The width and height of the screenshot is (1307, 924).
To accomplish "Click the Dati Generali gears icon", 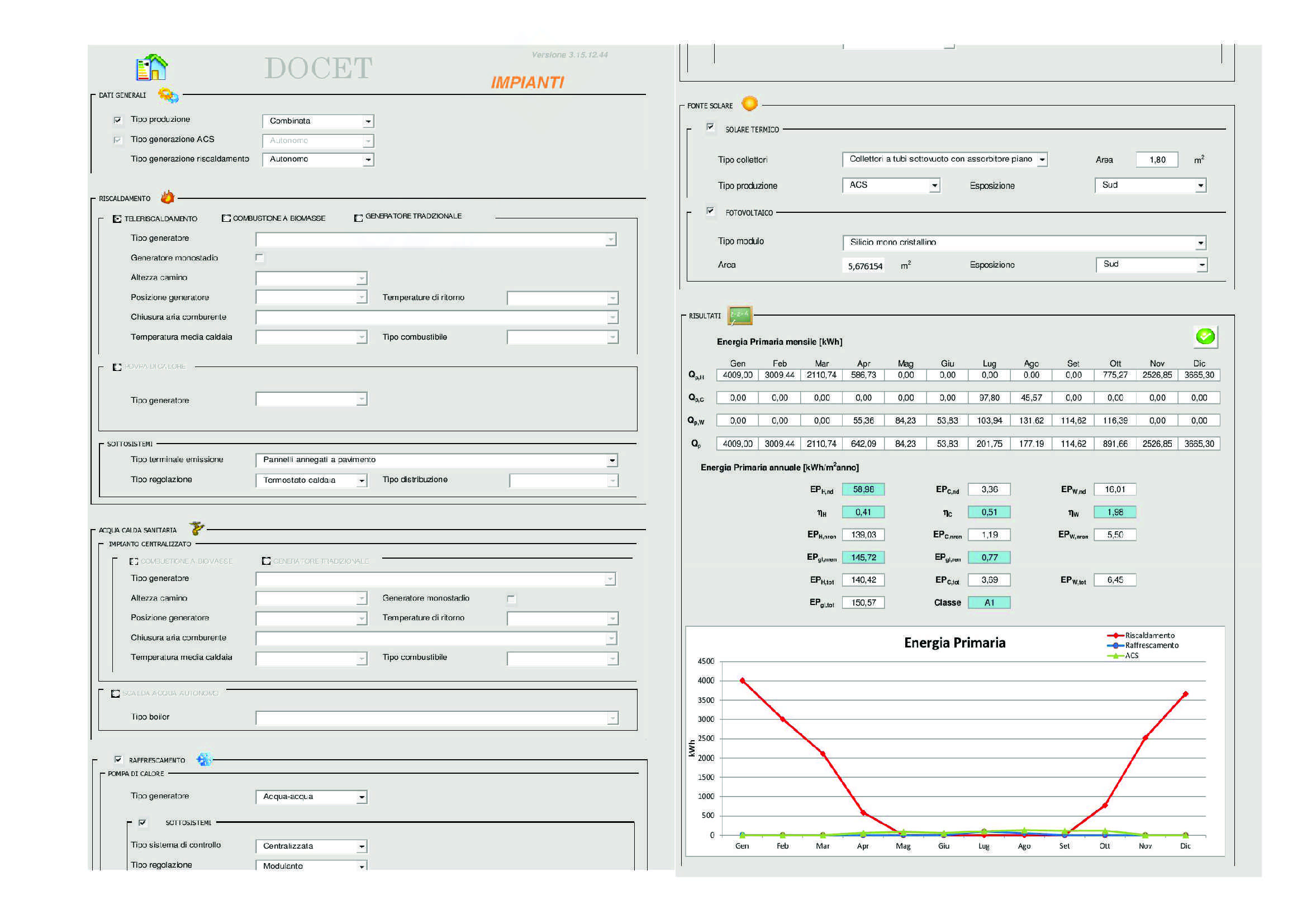I will pos(168,95).
